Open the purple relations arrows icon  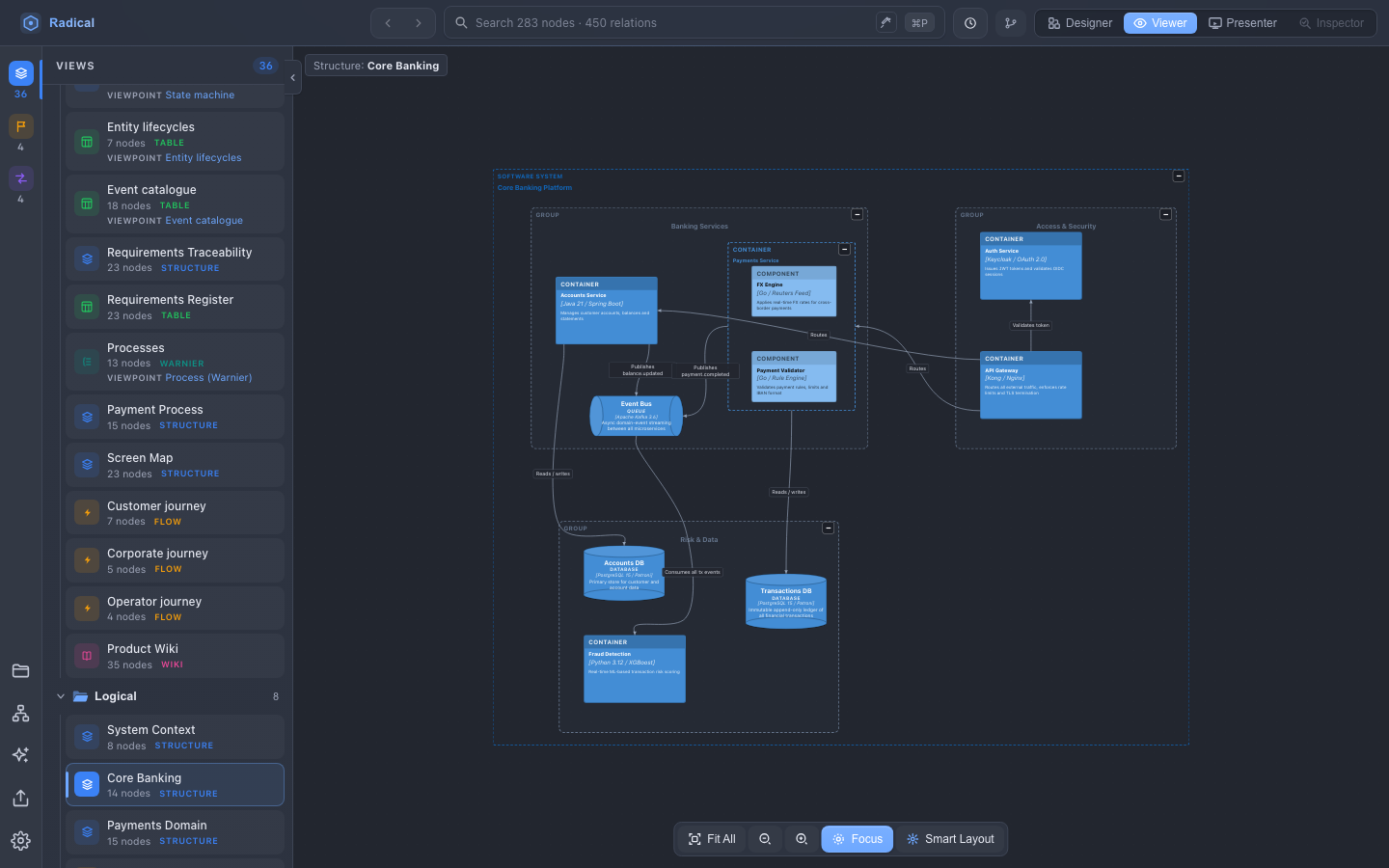pyautogui.click(x=21, y=177)
